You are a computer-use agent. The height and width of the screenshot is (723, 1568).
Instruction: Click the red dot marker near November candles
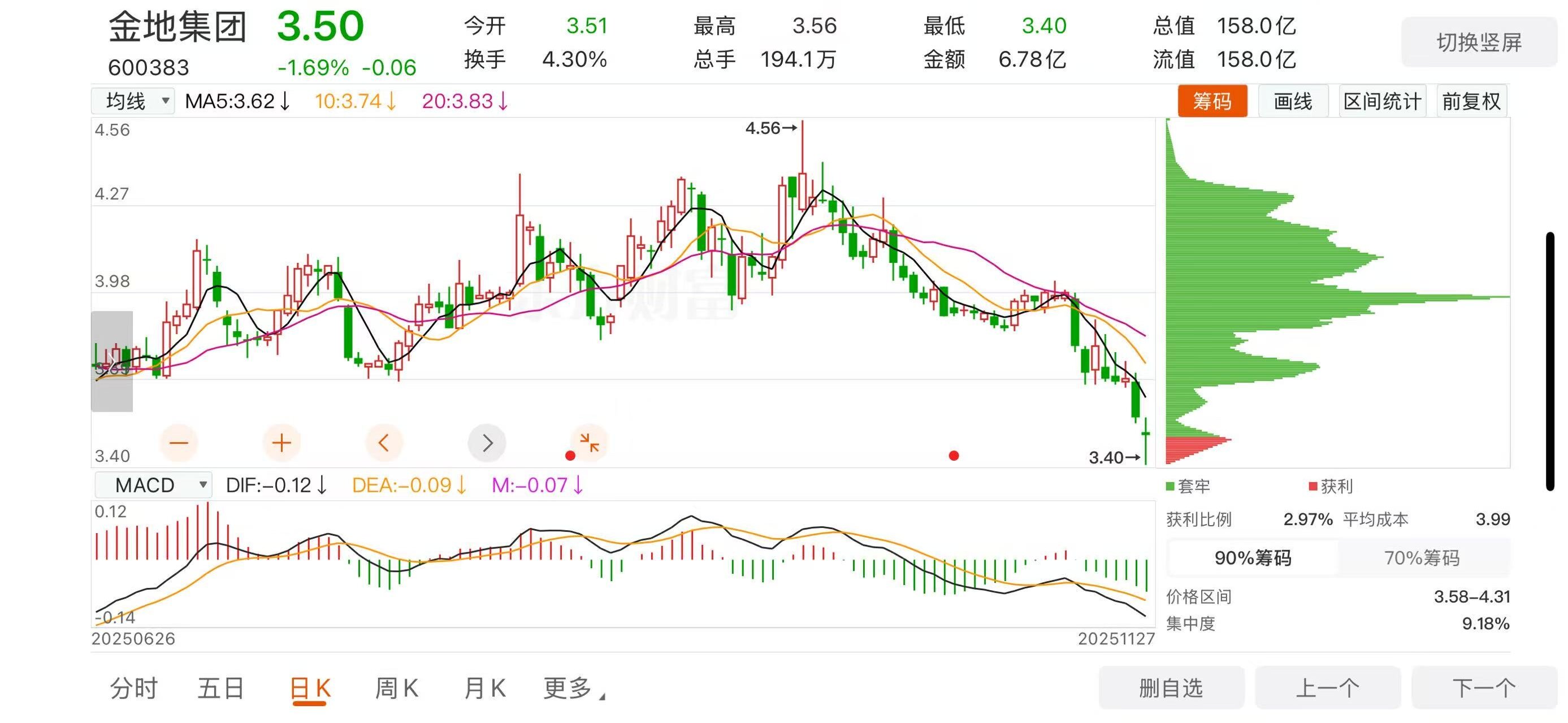click(x=954, y=456)
